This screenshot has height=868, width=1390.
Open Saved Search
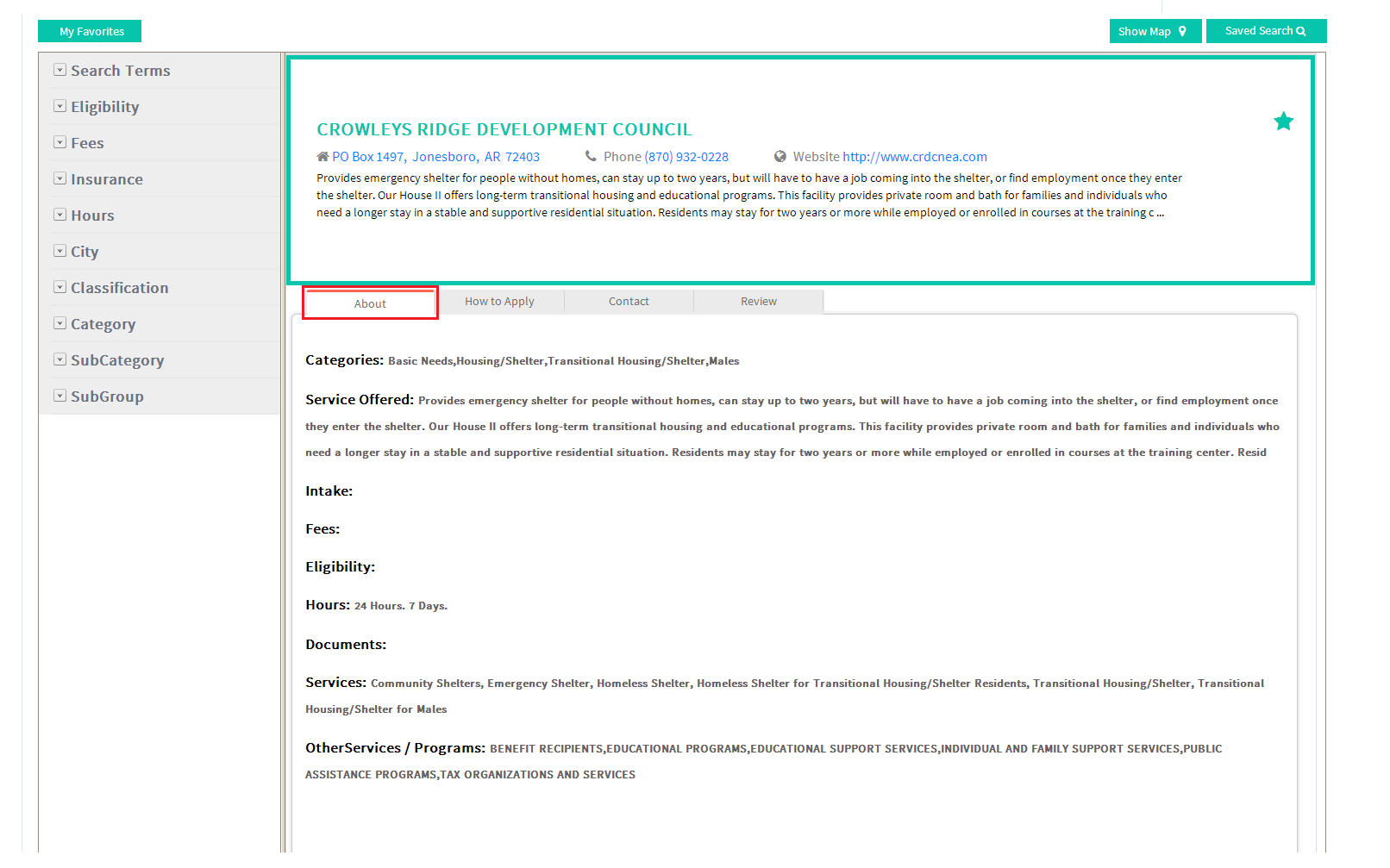[1266, 31]
